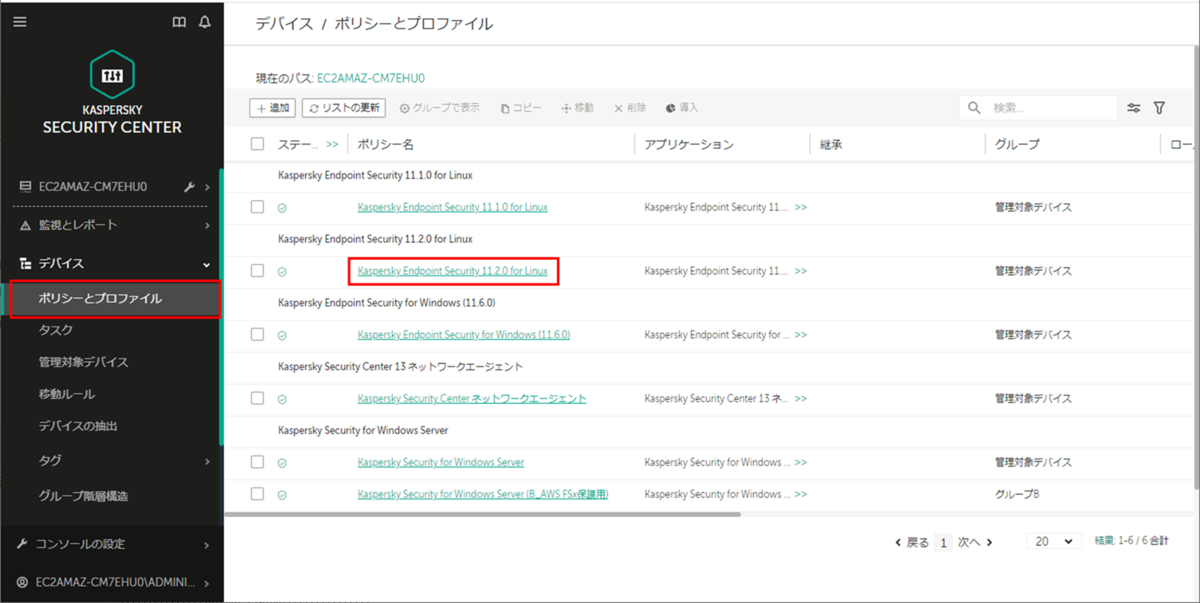Check the Endpoint Security for Windows (11.6.0) row
This screenshot has height=603, width=1200.
pos(258,334)
